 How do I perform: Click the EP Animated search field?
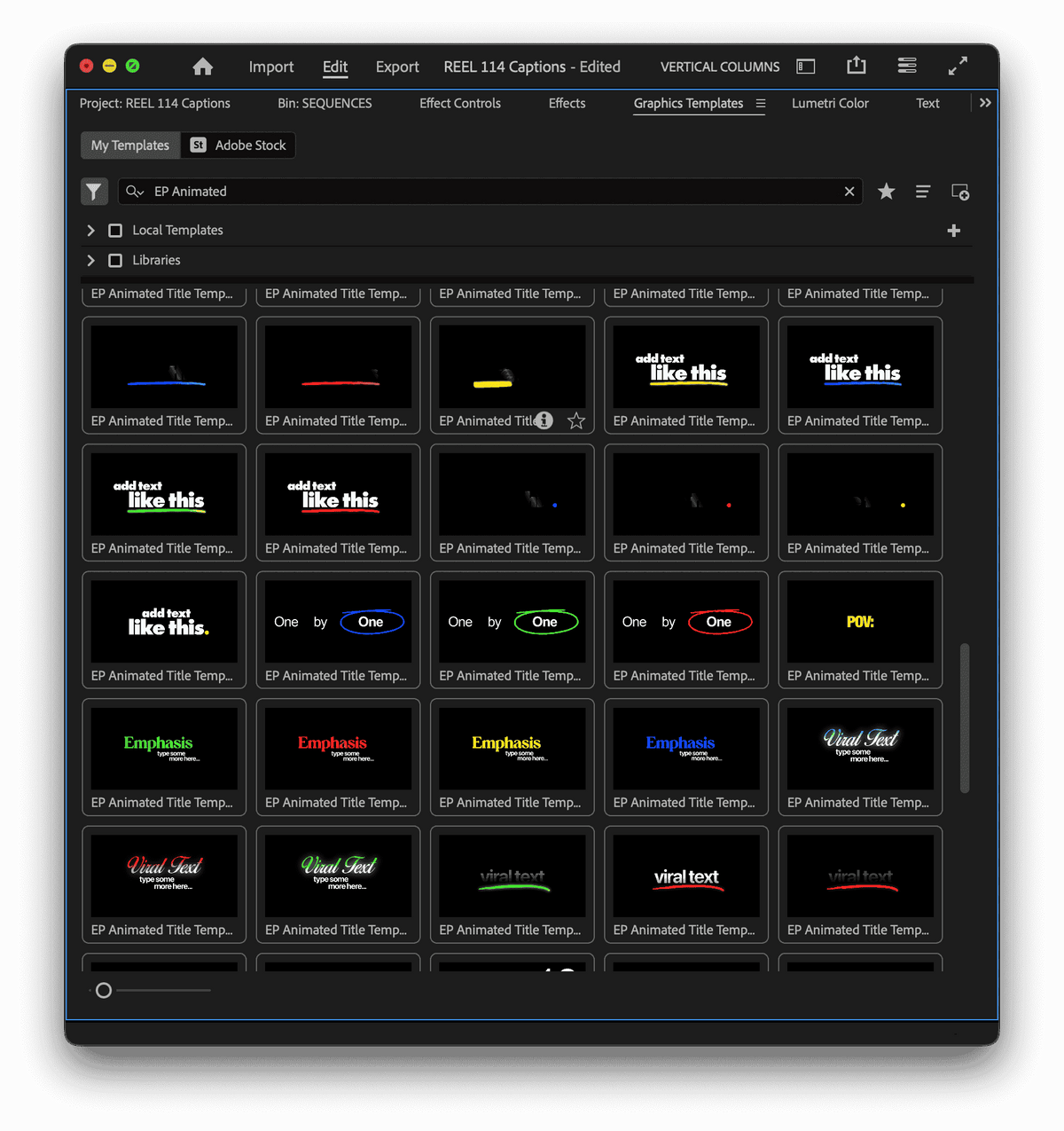click(x=490, y=192)
